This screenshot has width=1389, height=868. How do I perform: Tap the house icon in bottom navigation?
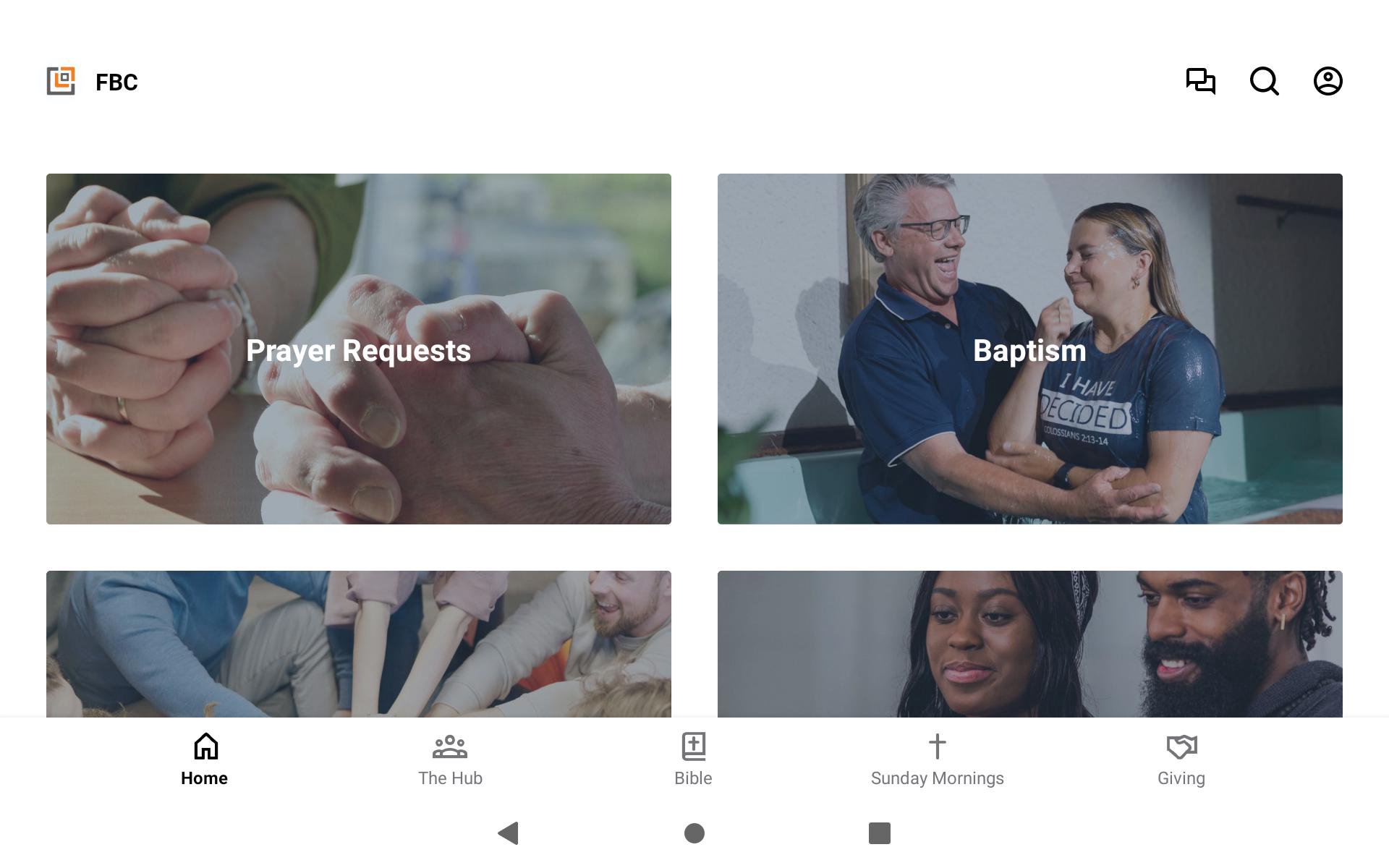point(205,746)
